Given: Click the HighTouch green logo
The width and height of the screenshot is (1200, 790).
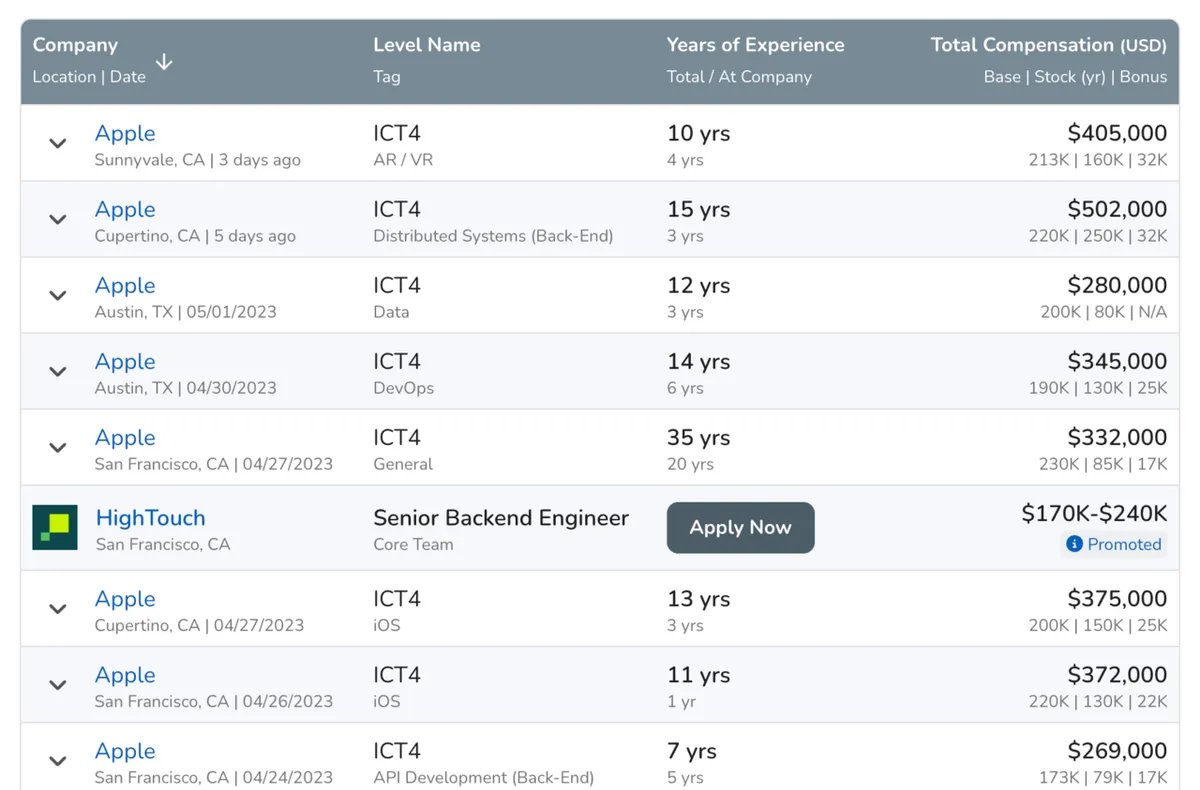Looking at the screenshot, I should click(55, 528).
